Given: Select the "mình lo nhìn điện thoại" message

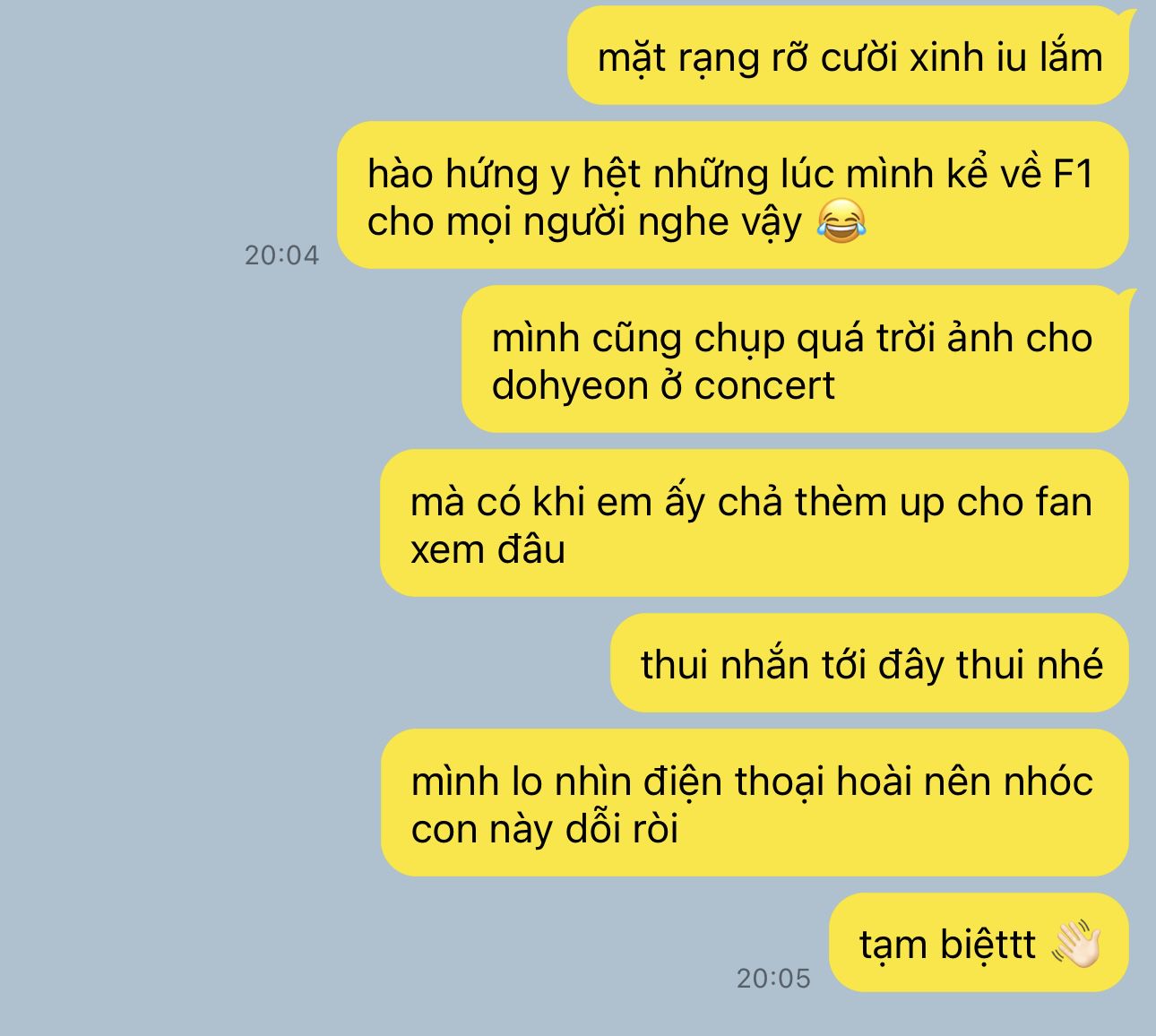Looking at the screenshot, I should [755, 803].
